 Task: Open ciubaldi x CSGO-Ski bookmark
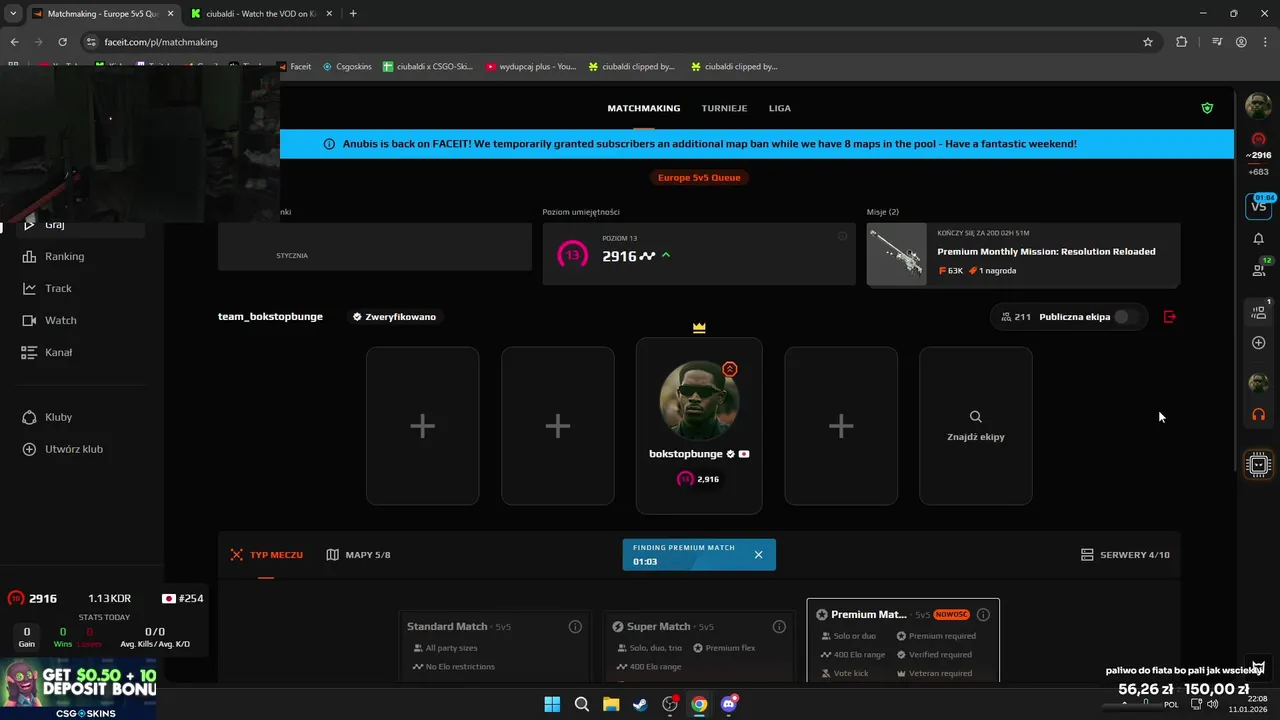pyautogui.click(x=428, y=67)
